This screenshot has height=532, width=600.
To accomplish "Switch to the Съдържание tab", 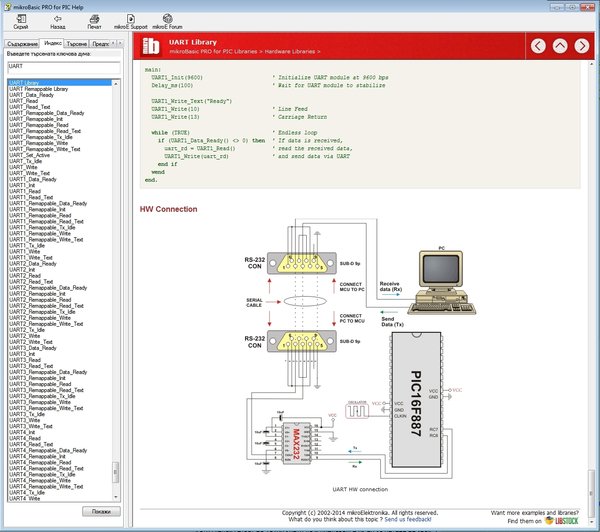I will [22, 44].
